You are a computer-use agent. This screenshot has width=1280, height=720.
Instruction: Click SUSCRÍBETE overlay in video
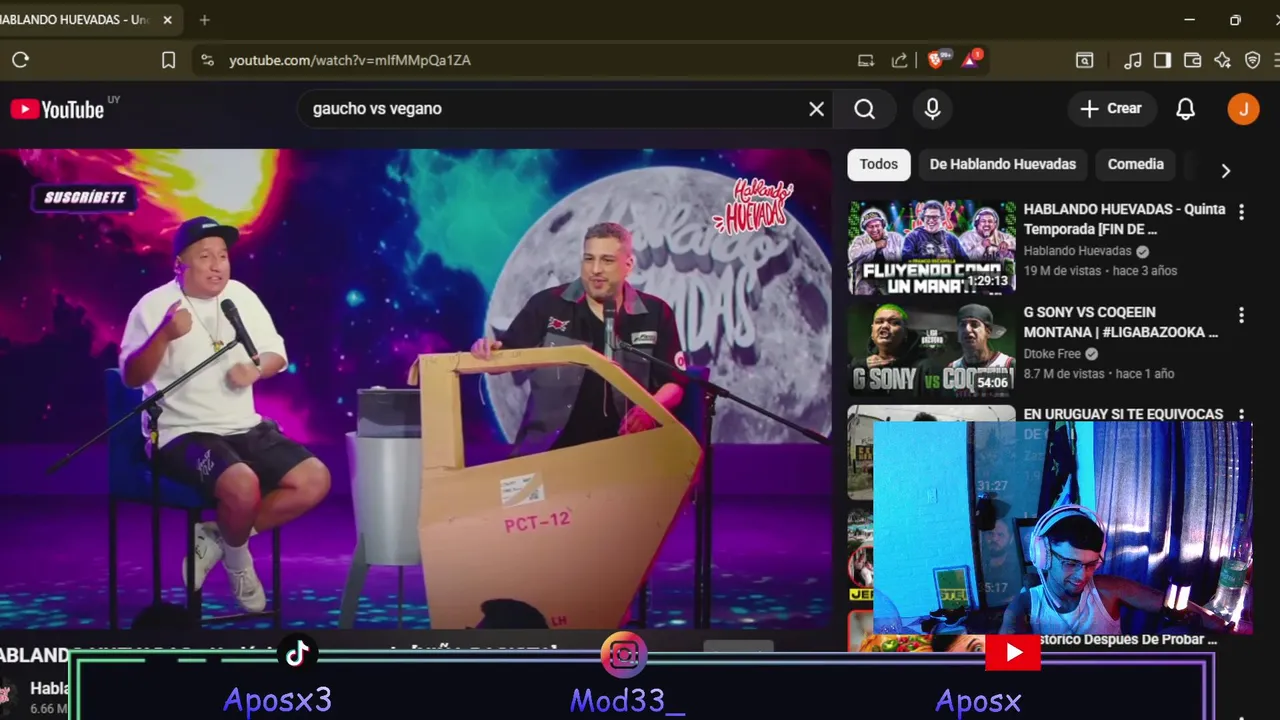point(84,197)
